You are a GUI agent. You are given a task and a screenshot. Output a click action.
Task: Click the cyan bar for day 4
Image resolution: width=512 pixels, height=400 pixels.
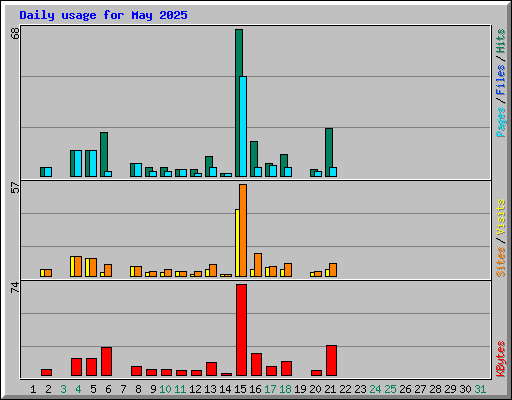coord(78,163)
